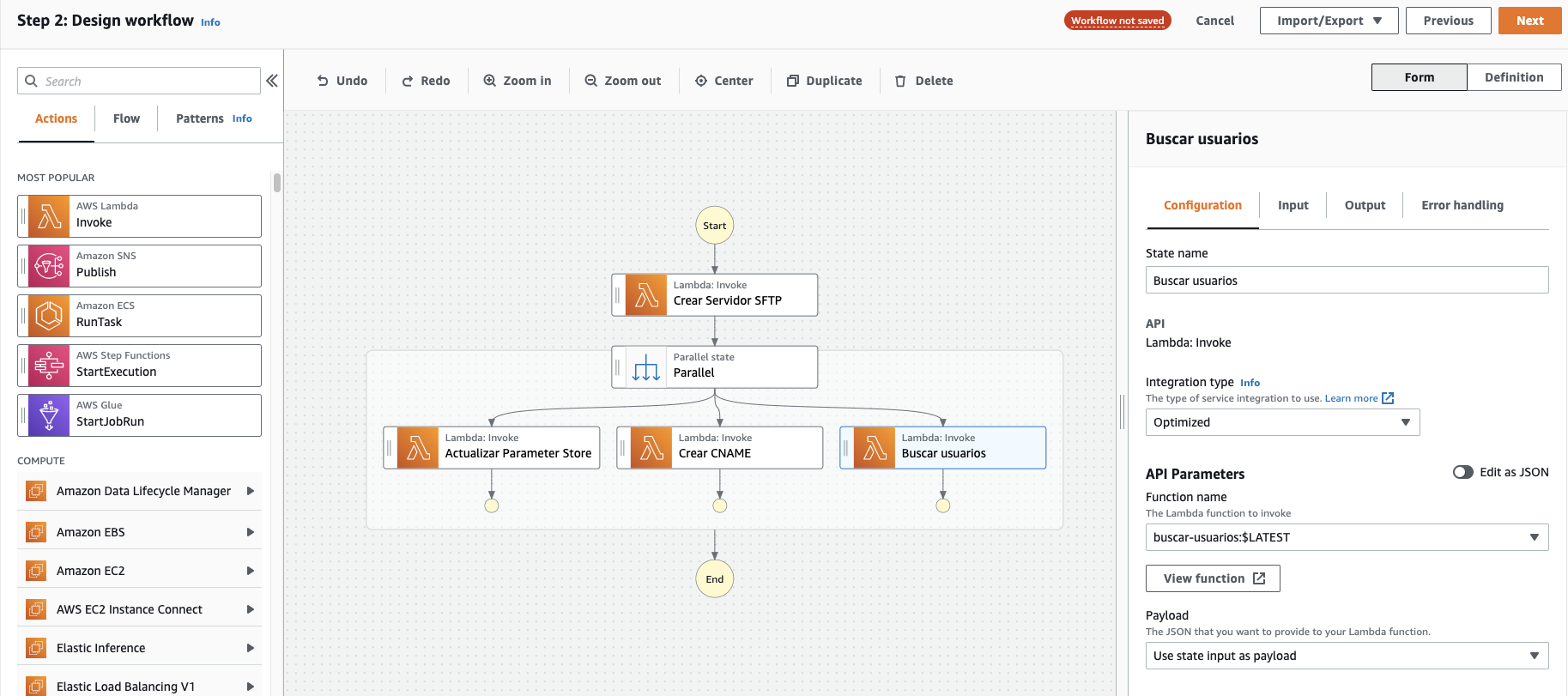Click the Lambda icon on Buscar usuarios
Screen dimensions: 1568x696
point(875,448)
